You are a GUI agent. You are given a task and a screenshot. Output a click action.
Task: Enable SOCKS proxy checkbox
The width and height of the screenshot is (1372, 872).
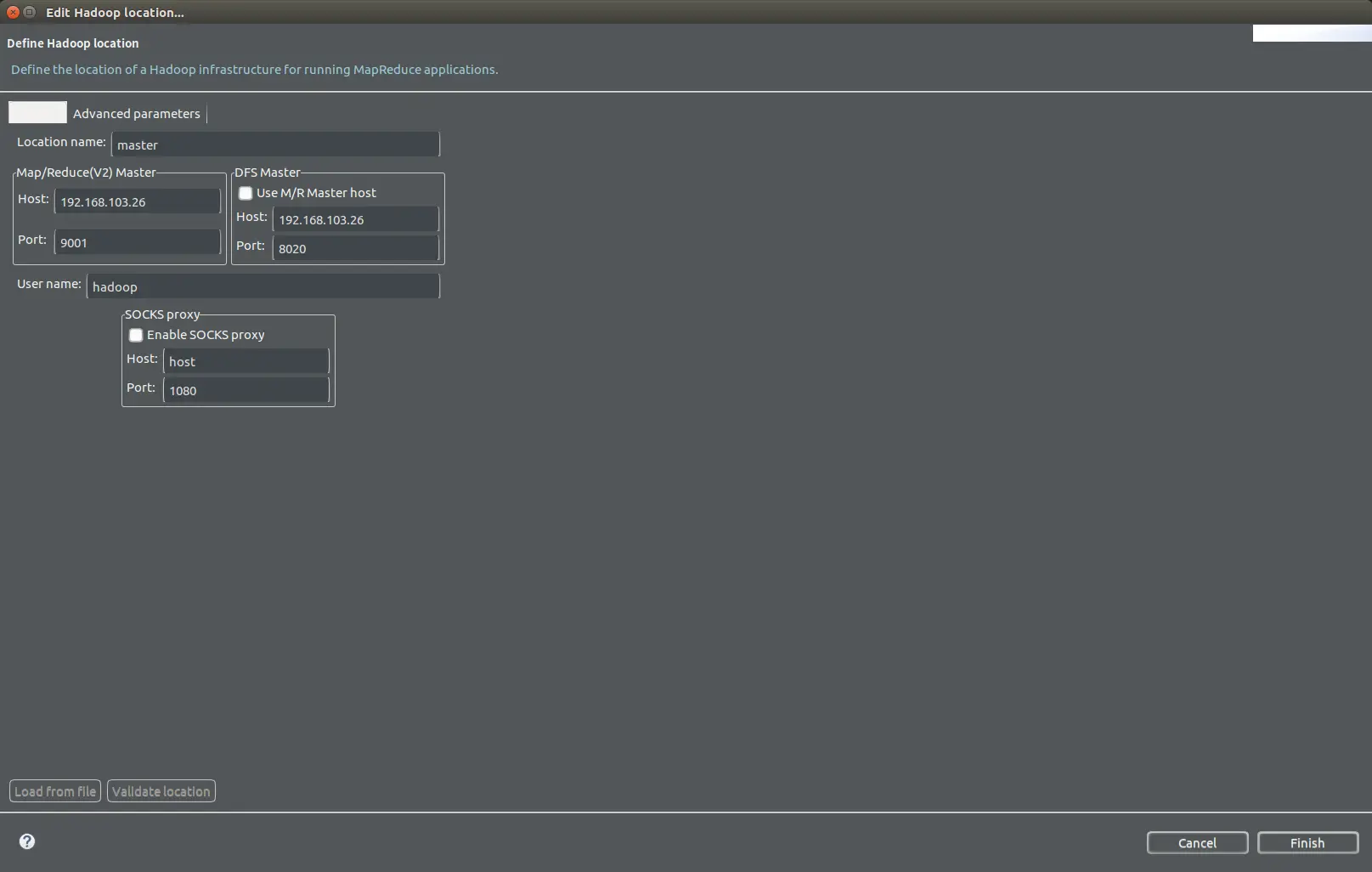pyautogui.click(x=136, y=335)
